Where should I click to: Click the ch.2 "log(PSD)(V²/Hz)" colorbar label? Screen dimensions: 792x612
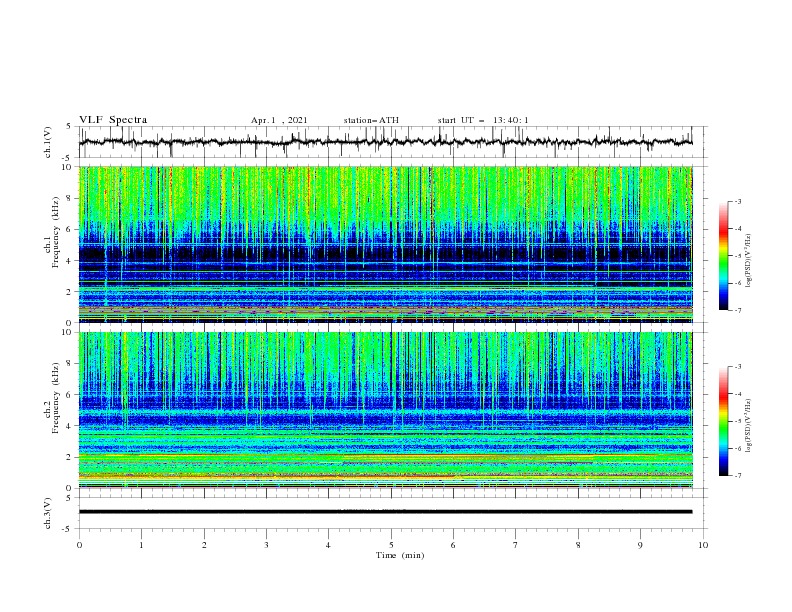point(749,426)
